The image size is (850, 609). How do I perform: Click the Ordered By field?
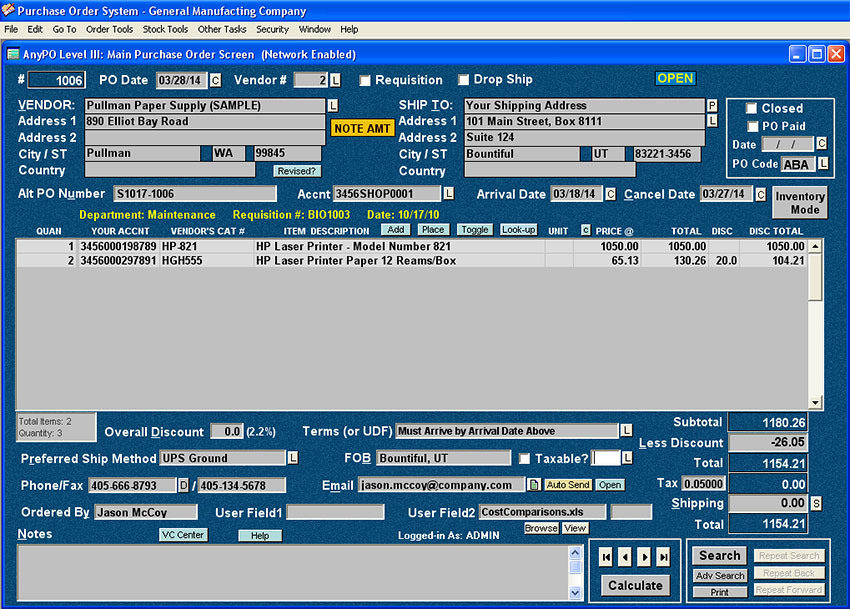(x=146, y=512)
